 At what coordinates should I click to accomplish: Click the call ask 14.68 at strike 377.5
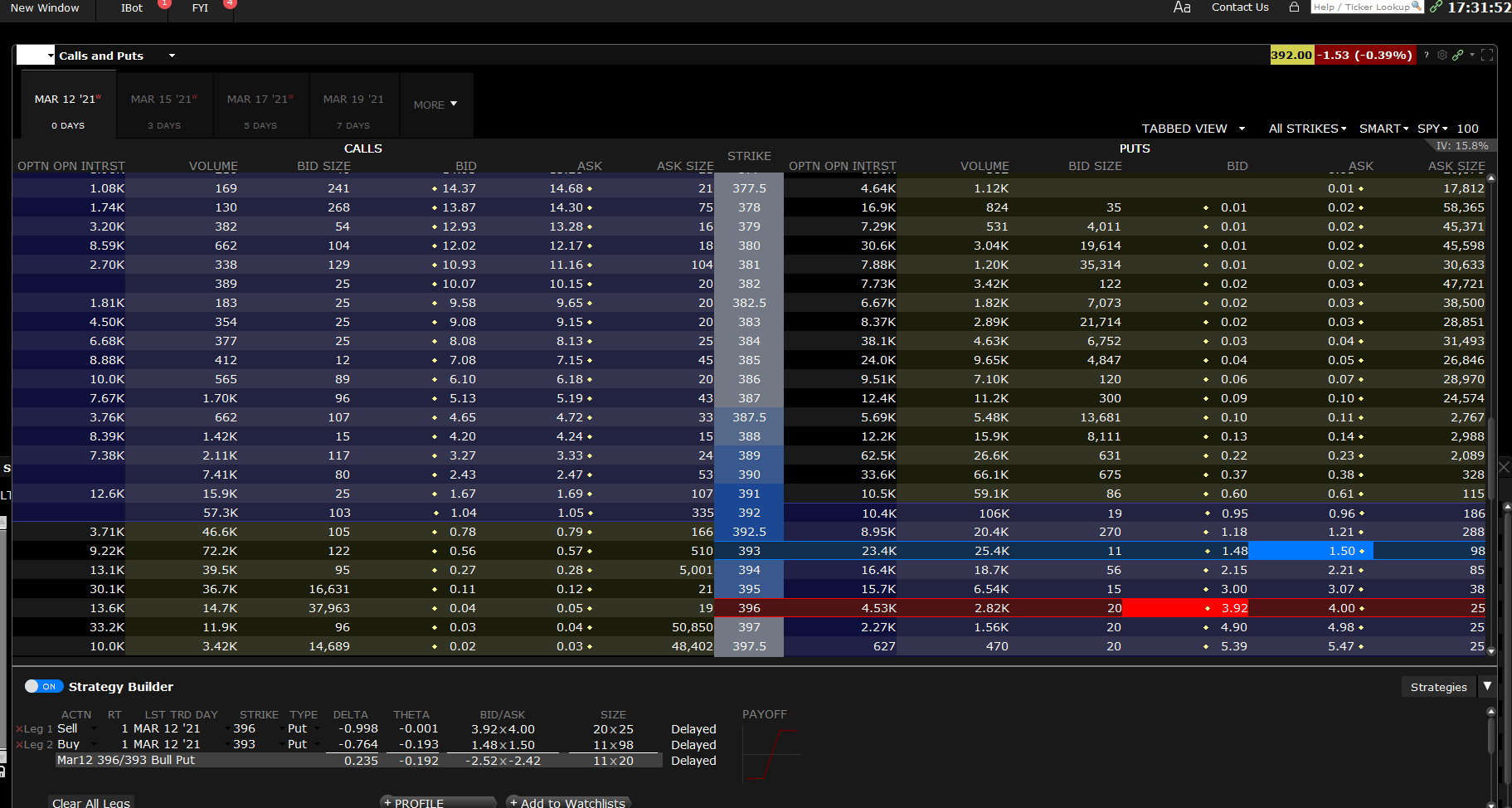pyautogui.click(x=566, y=188)
